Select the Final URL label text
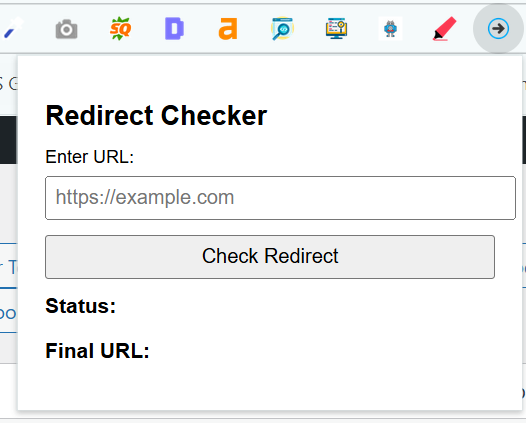526x423 pixels. click(x=97, y=351)
